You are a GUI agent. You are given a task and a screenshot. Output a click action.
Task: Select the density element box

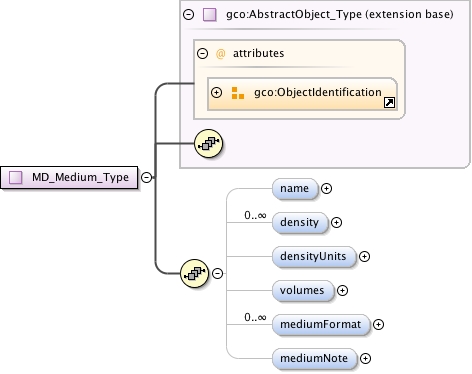(x=300, y=223)
